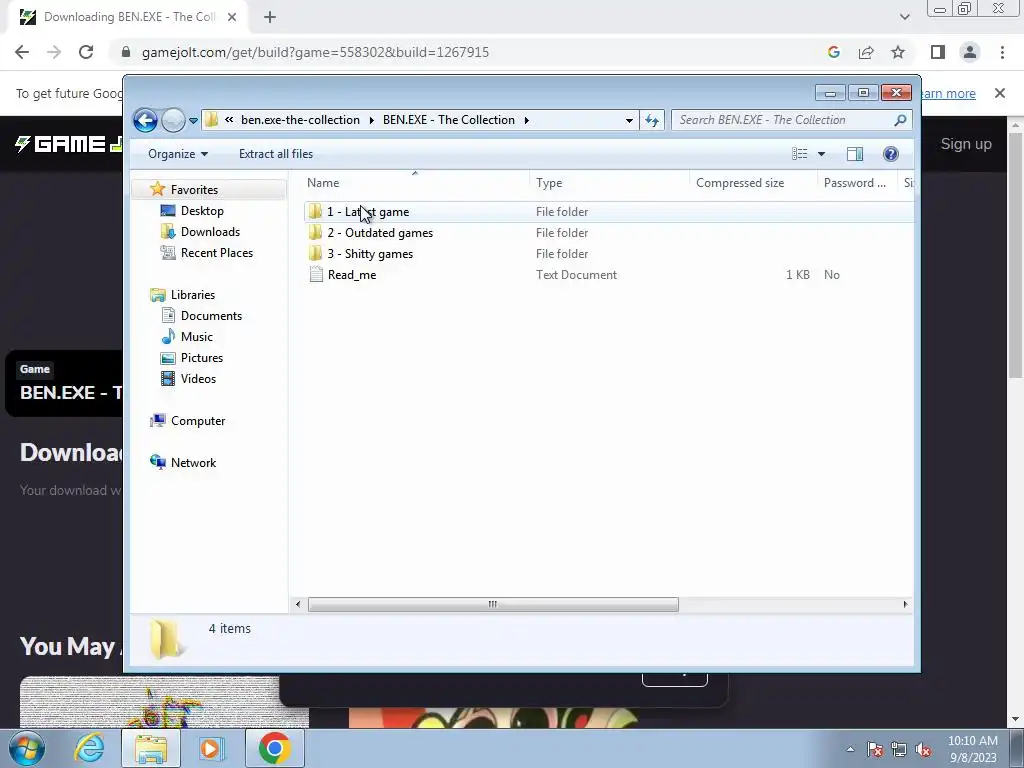
Task: Open the Documents library
Action: tap(211, 316)
